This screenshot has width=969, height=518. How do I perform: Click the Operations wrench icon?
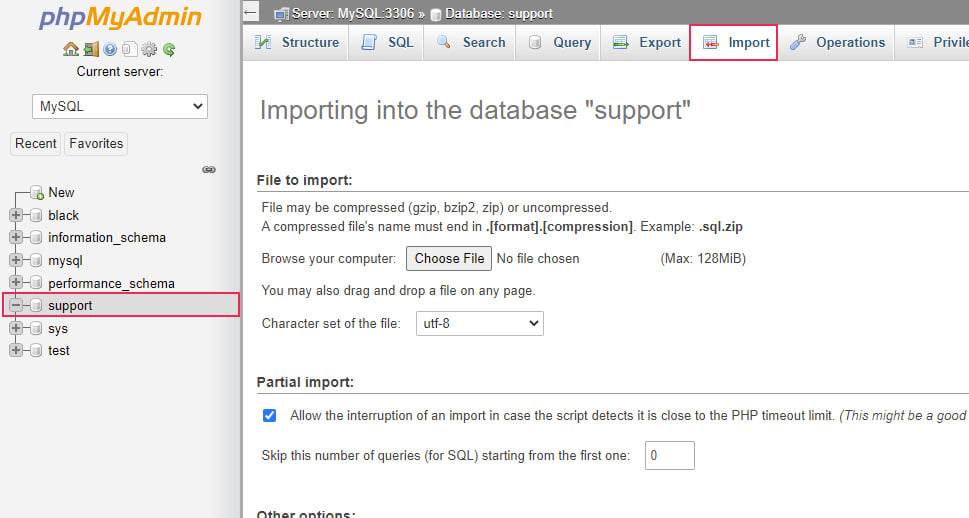click(x=798, y=42)
